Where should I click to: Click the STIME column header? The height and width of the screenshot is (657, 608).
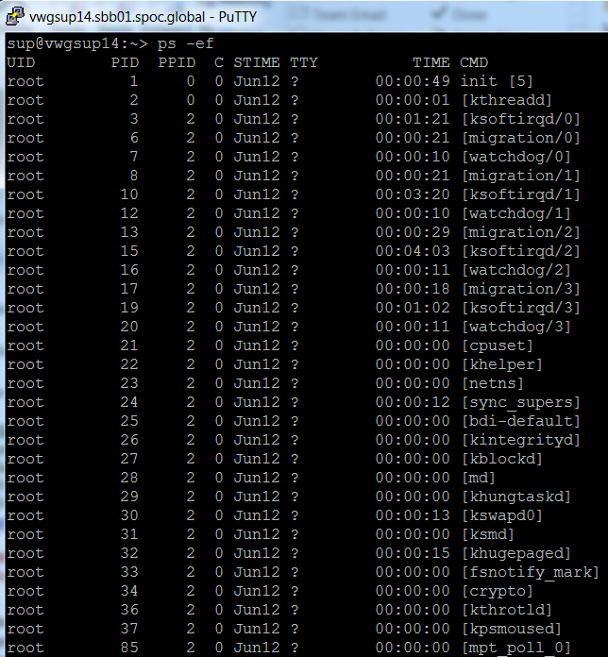256,62
